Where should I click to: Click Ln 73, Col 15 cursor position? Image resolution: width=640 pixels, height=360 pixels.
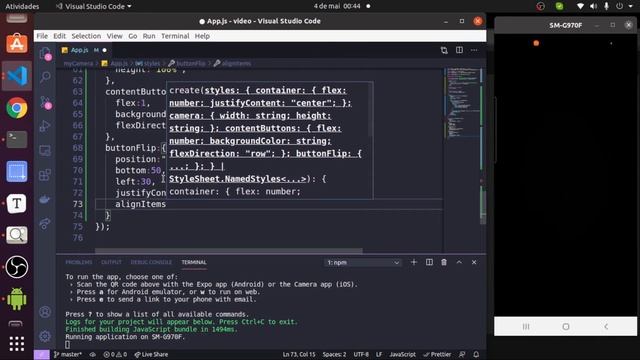[299, 354]
